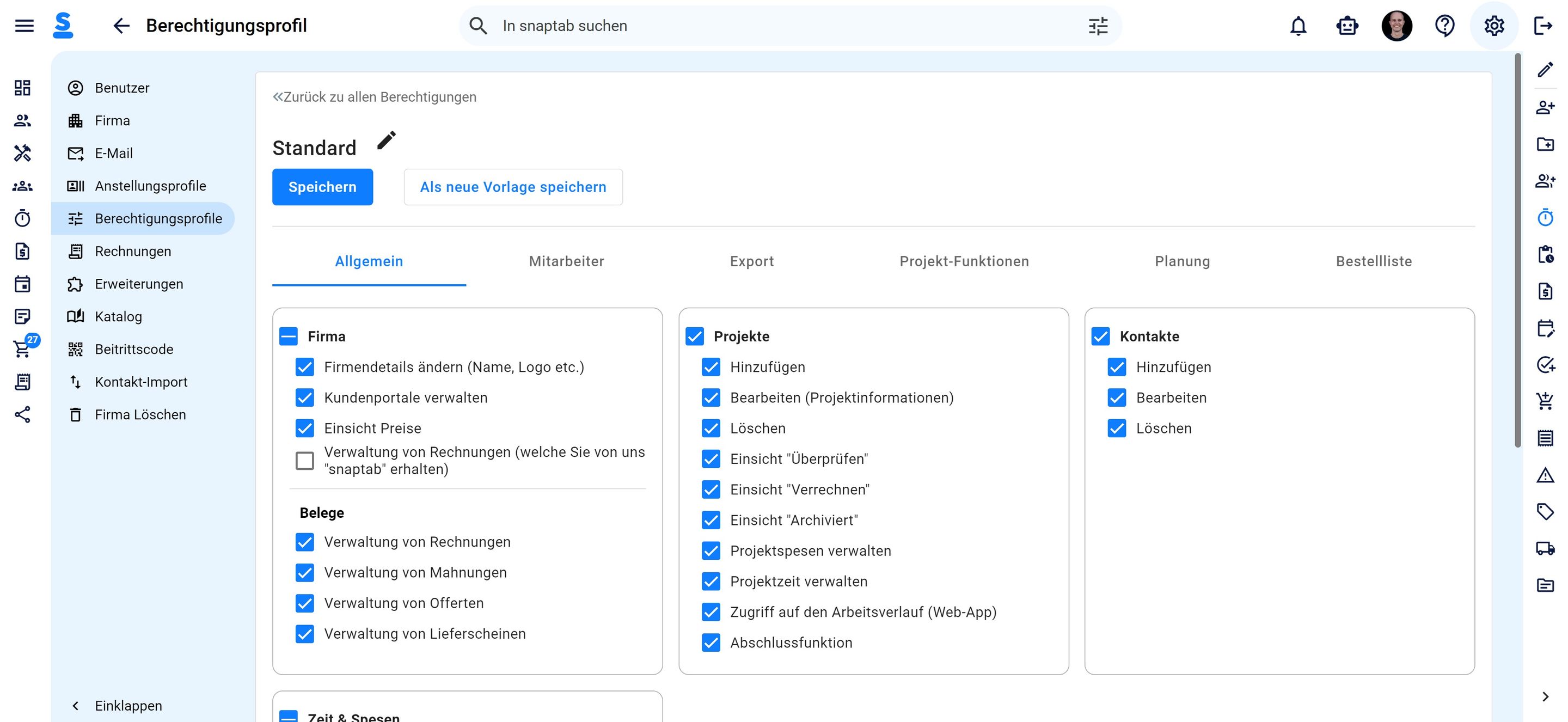The image size is (1568, 722).
Task: Open the user profile avatar
Action: tap(1396, 26)
